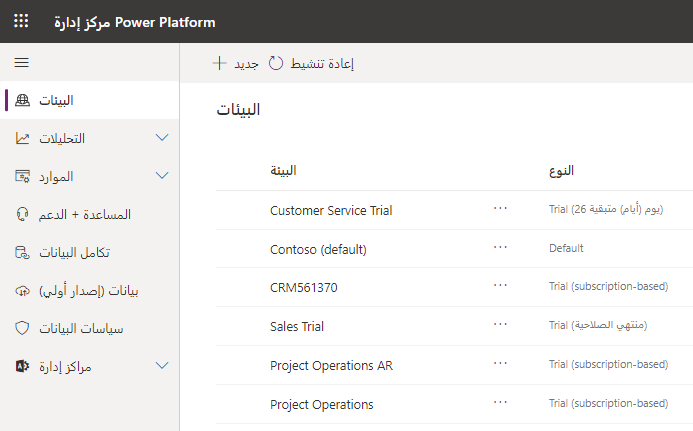Open more options for Sales Trial
The height and width of the screenshot is (431, 693).
500,324
